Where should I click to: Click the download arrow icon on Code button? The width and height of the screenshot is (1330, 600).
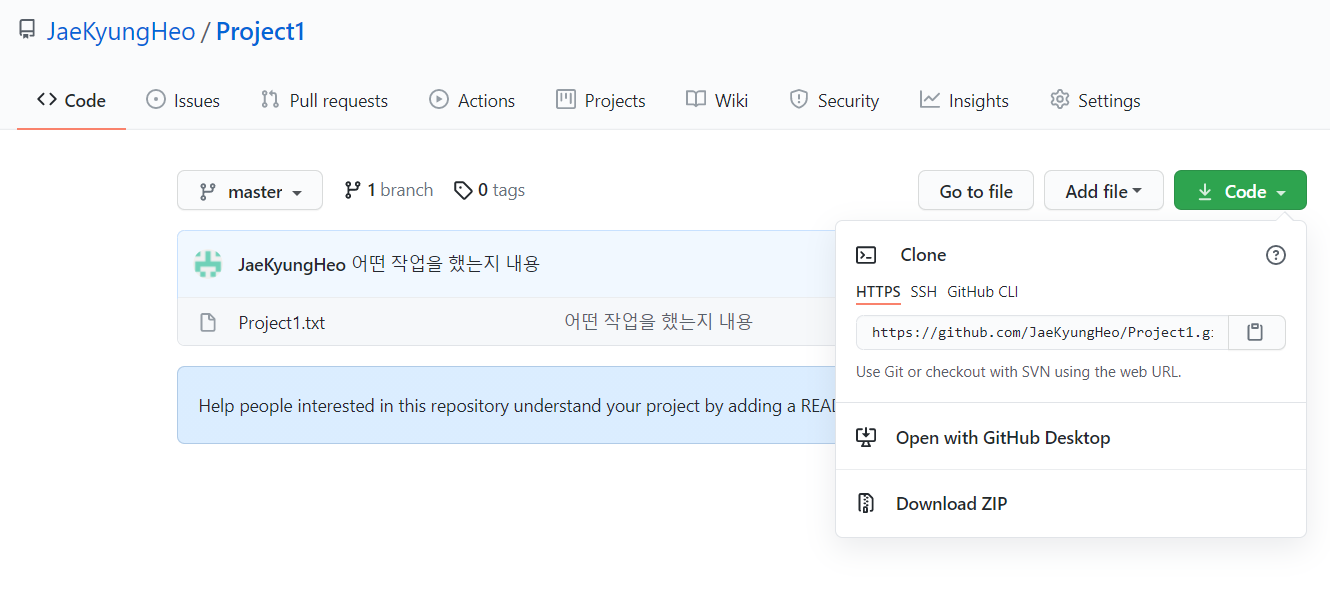(x=1205, y=191)
